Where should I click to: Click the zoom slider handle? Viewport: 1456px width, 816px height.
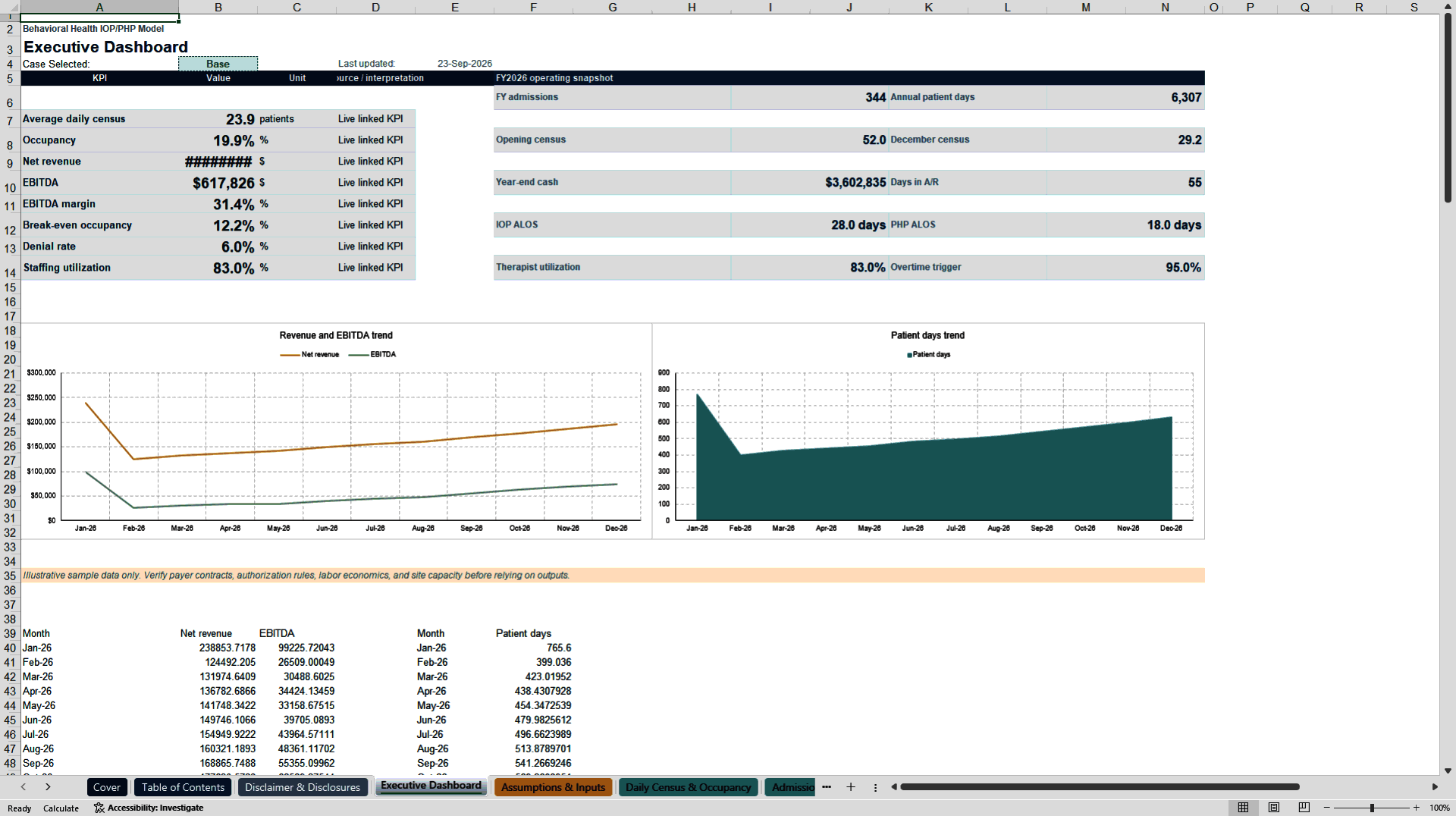pyautogui.click(x=1372, y=808)
